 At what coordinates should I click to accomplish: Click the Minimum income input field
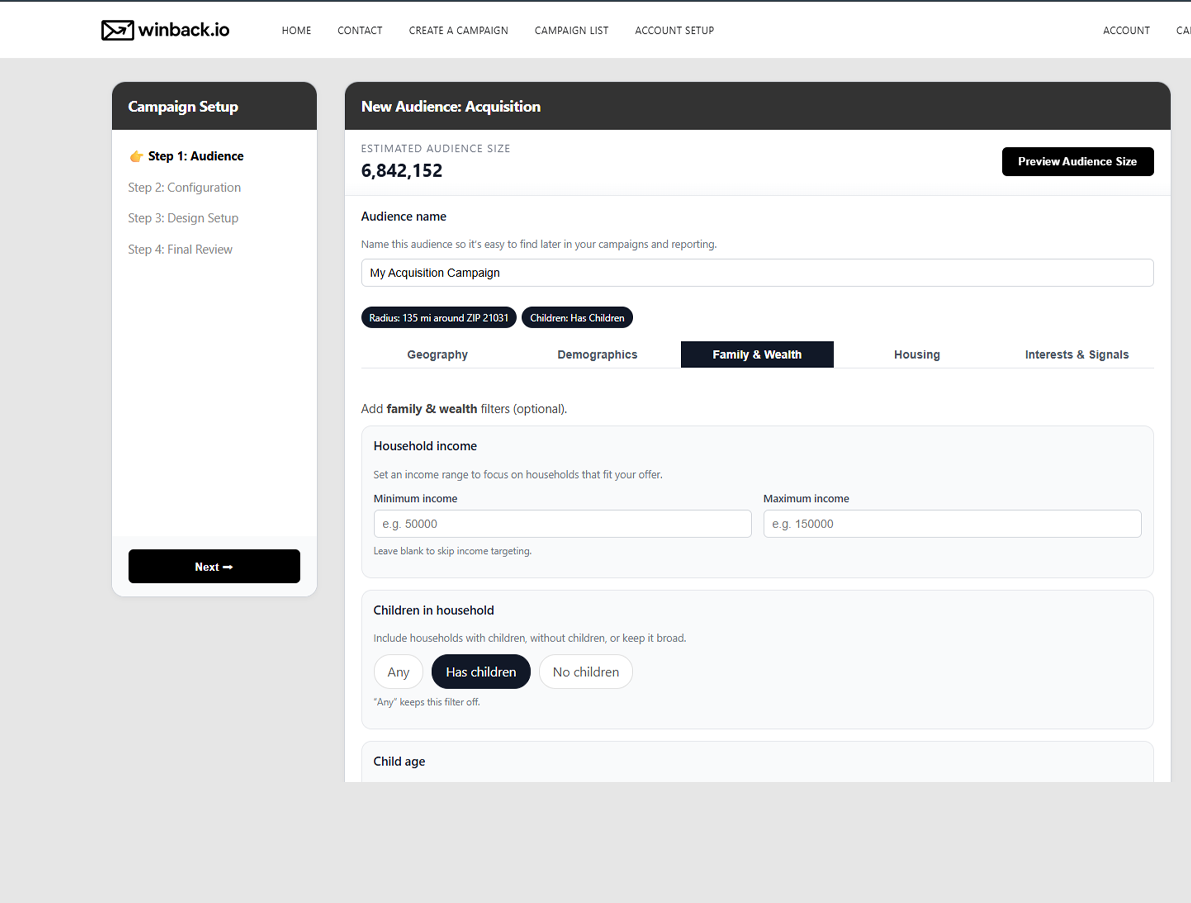[x=562, y=523]
